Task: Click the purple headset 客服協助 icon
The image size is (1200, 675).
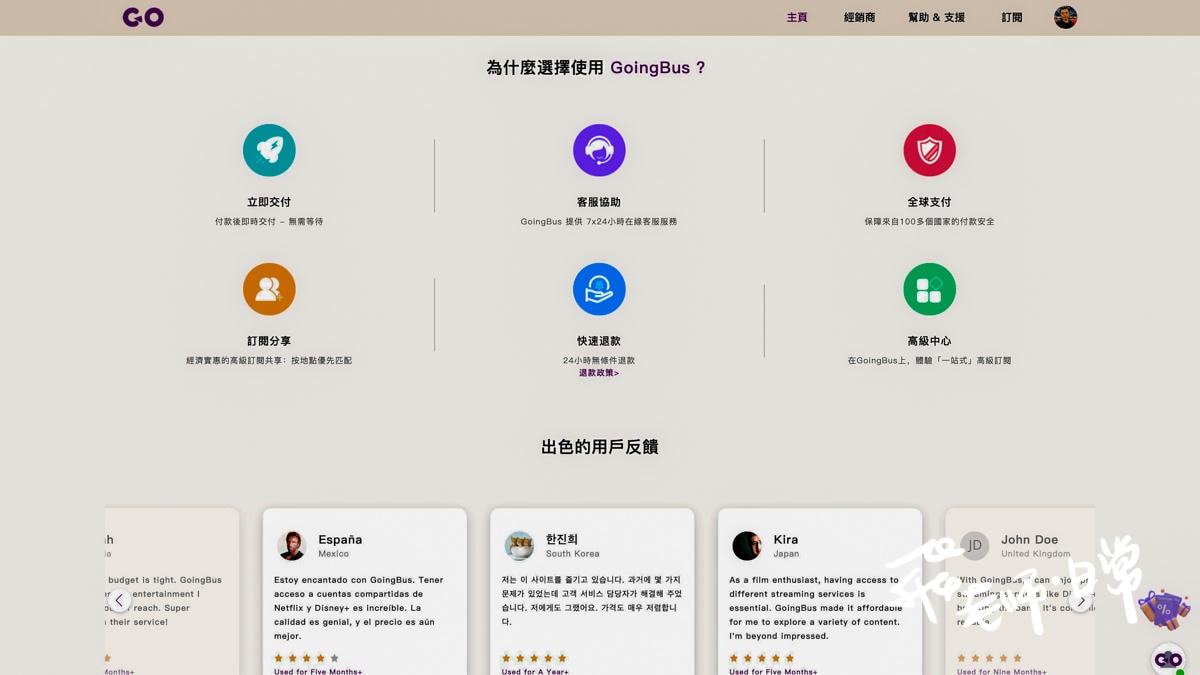Action: tap(599, 150)
